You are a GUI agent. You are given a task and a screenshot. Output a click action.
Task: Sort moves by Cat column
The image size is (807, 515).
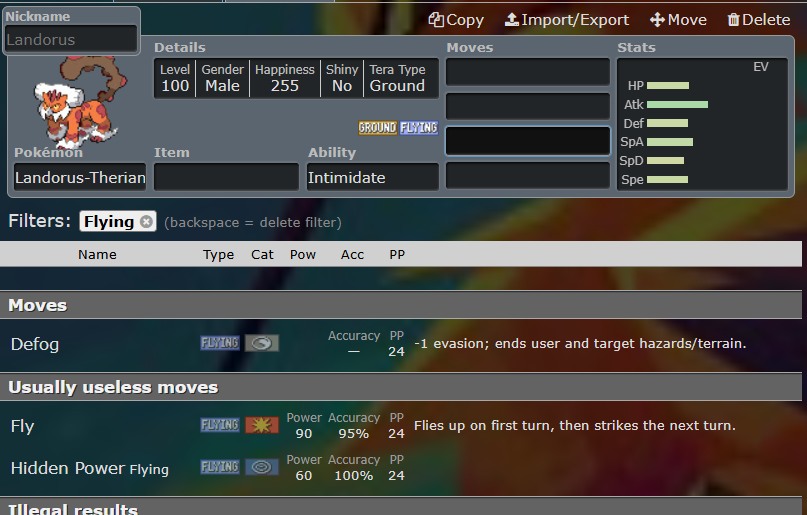262,255
